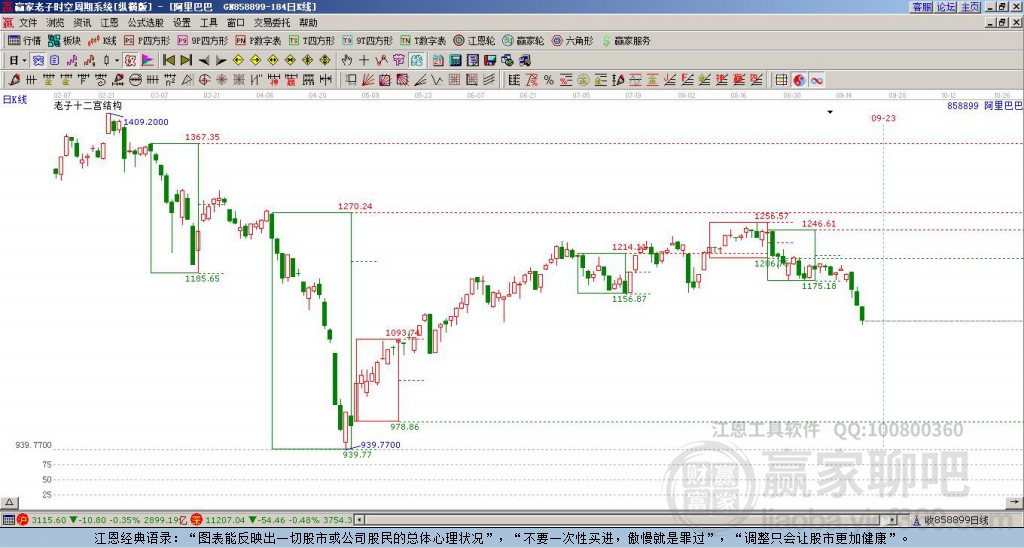Click the 客服 customer service link

tap(921, 7)
